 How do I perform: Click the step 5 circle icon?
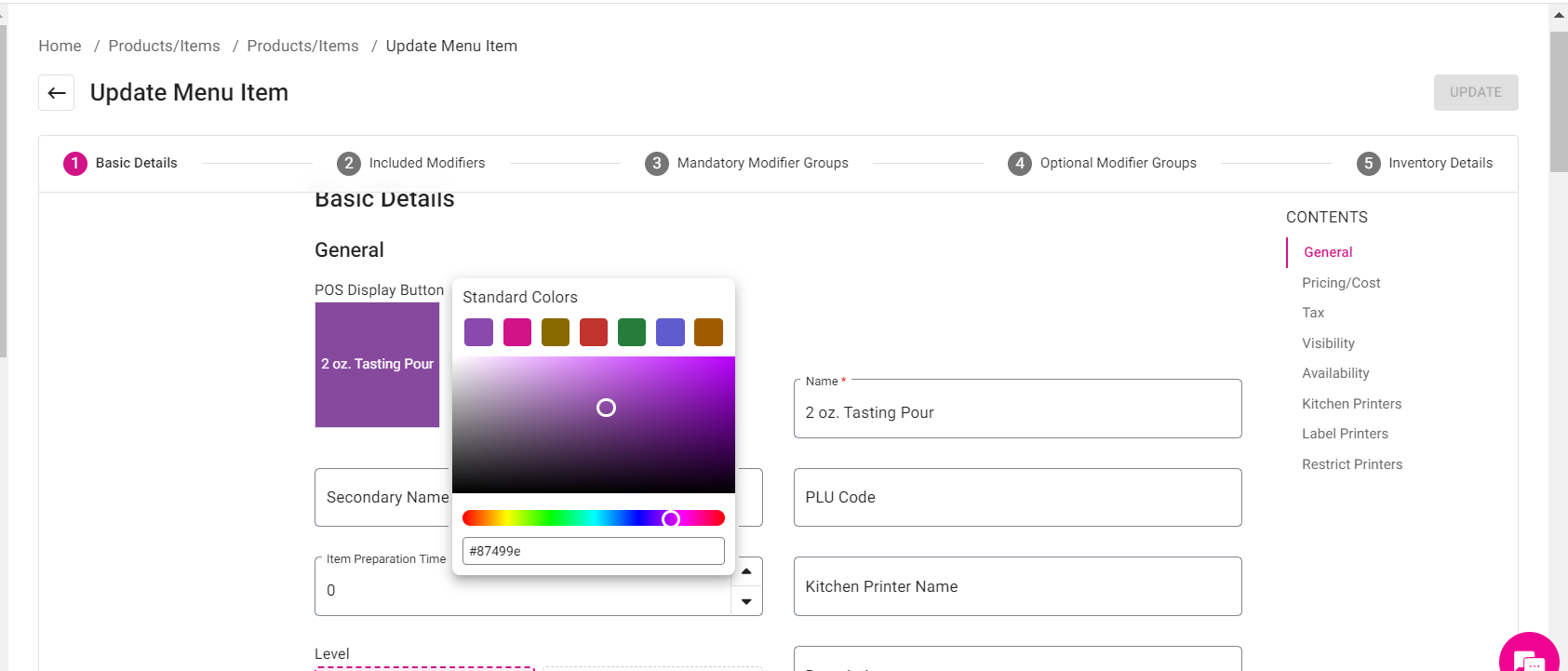coord(1368,164)
